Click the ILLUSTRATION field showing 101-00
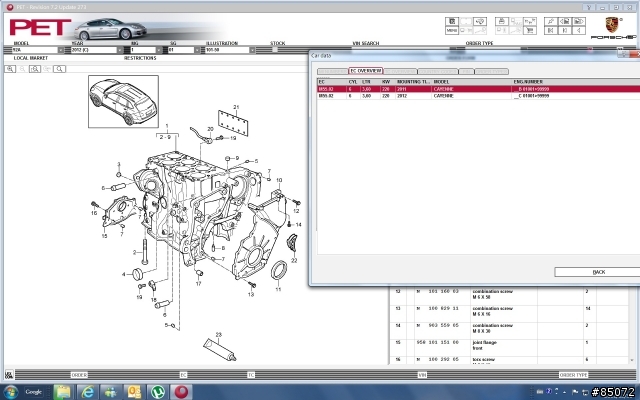This screenshot has height=400, width=640. pos(227,50)
